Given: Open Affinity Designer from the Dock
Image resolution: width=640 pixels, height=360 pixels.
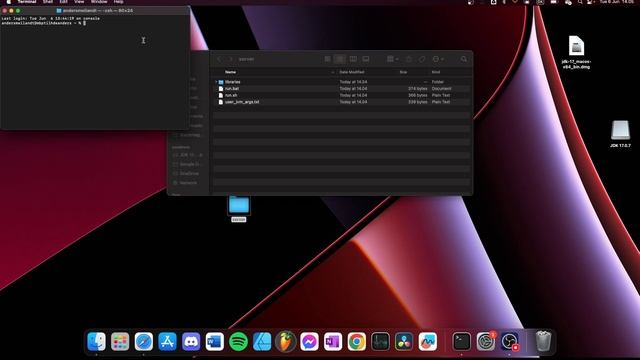Looking at the screenshot, I should click(262, 342).
